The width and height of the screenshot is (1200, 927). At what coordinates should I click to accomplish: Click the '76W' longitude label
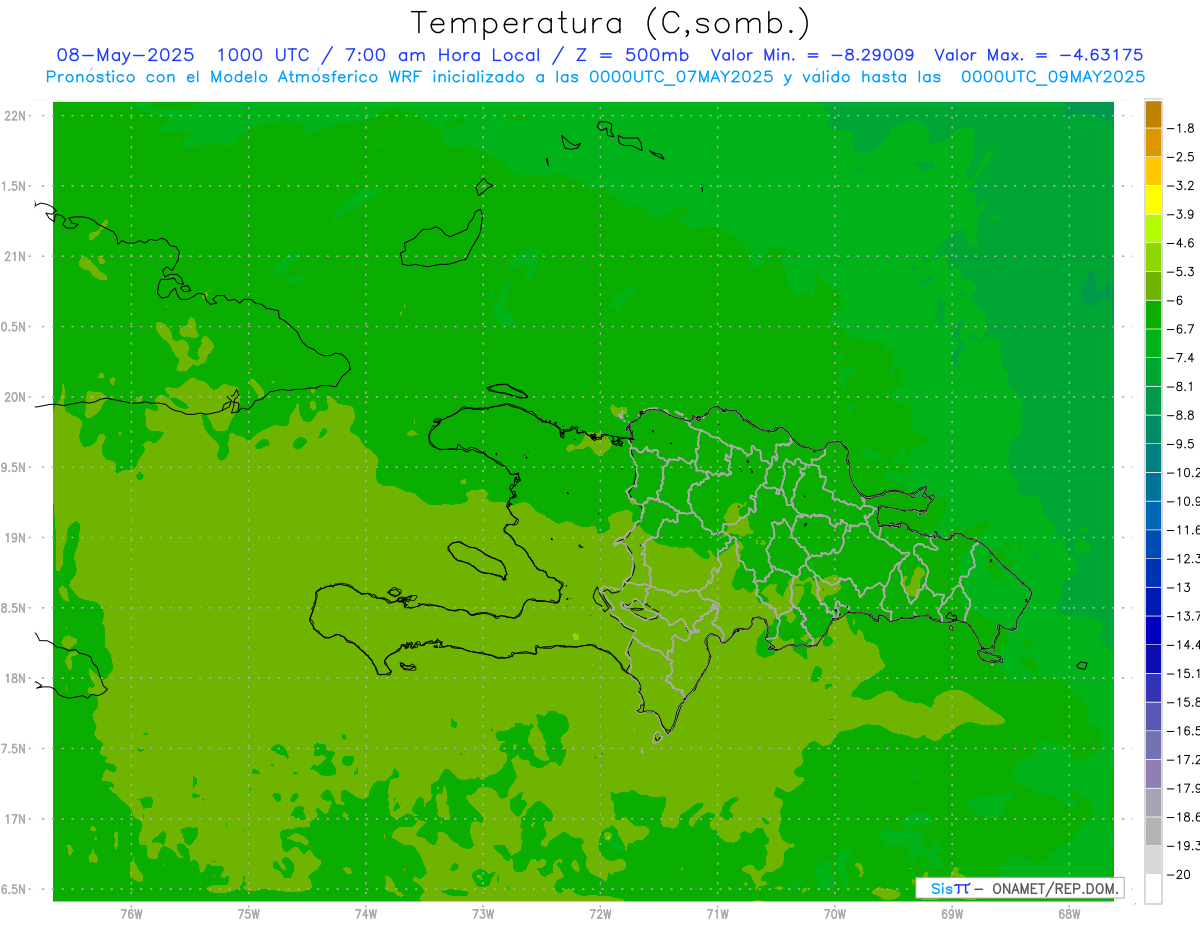(131, 914)
